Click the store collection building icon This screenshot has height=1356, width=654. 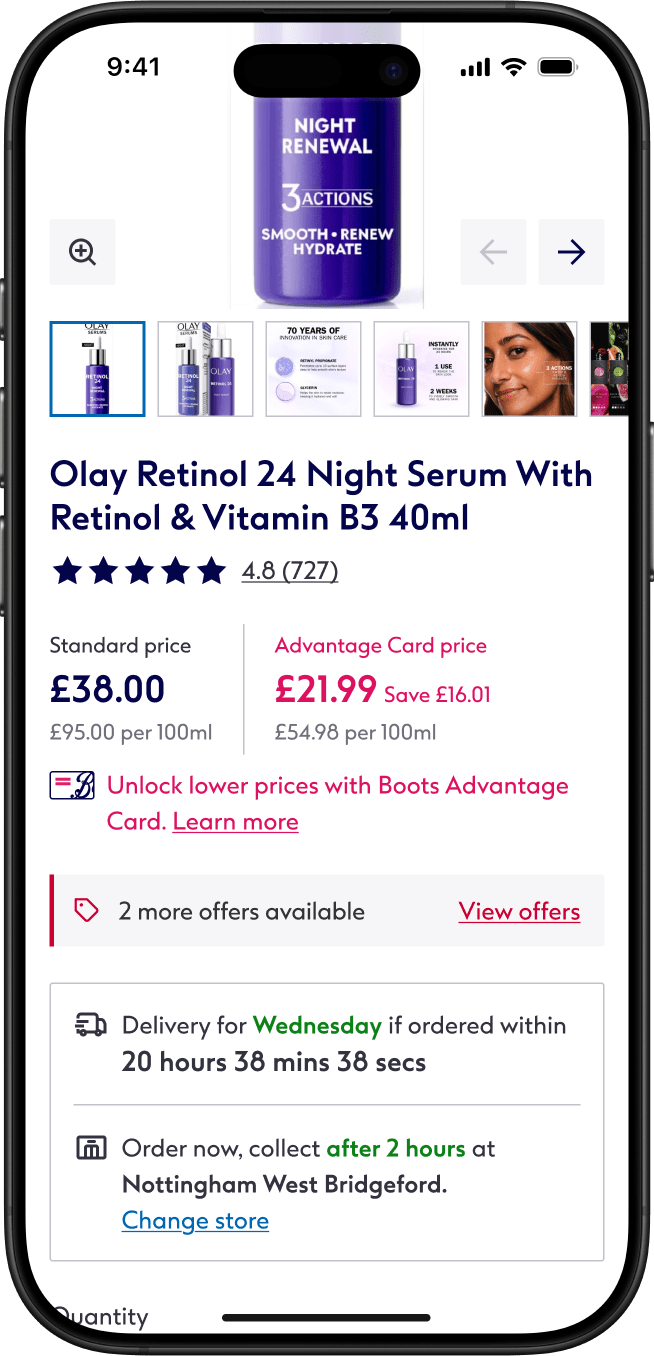coord(91,1147)
